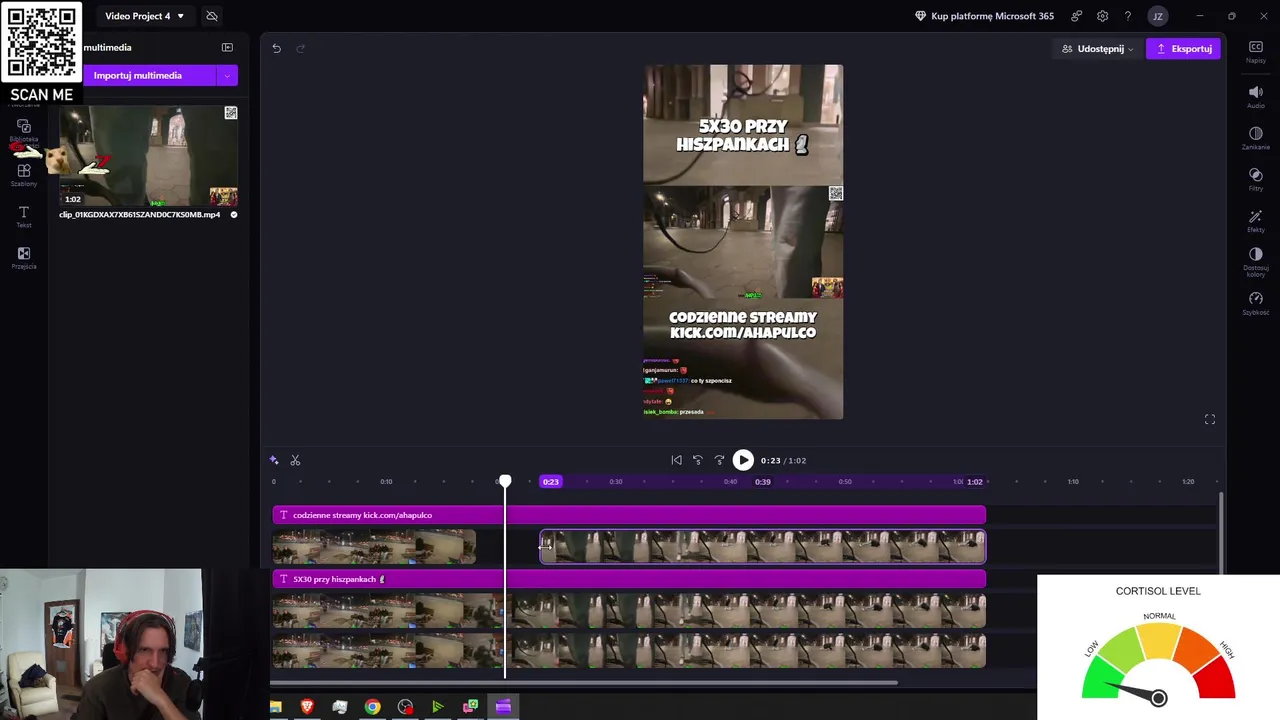Open the share link icon in title bar

(1076, 16)
